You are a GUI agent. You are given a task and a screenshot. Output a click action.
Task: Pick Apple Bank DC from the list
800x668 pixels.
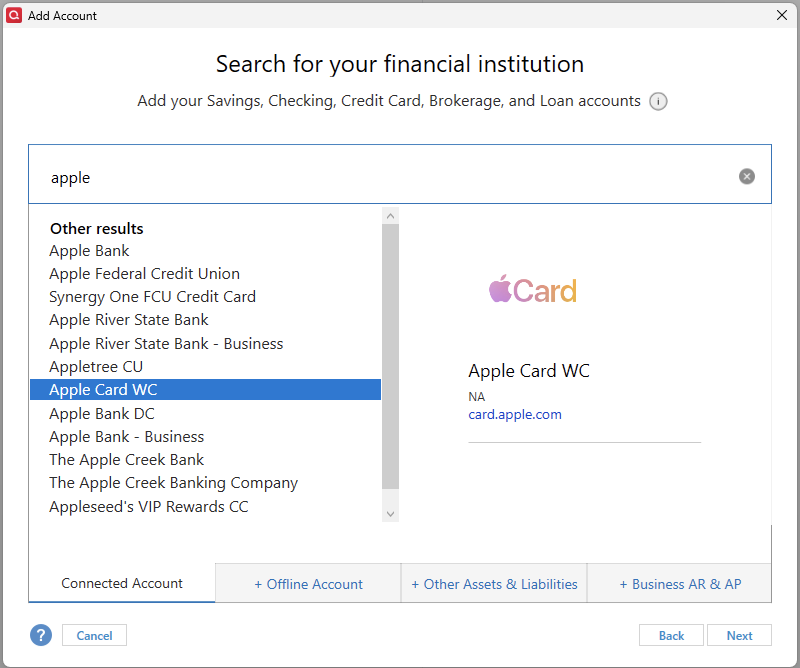tap(205, 413)
